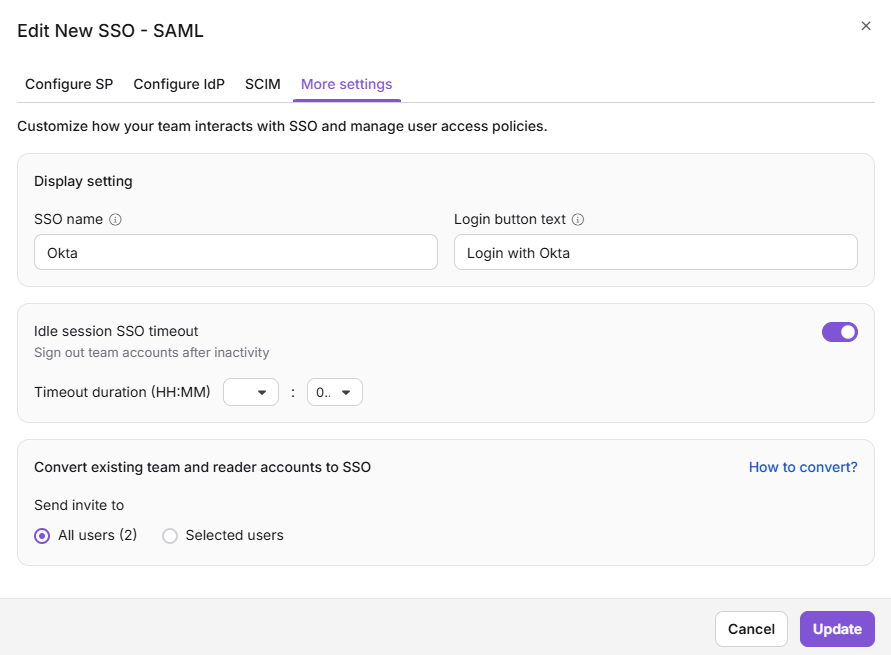Open the timeout hours dropdown
The image size is (891, 655).
point(251,392)
